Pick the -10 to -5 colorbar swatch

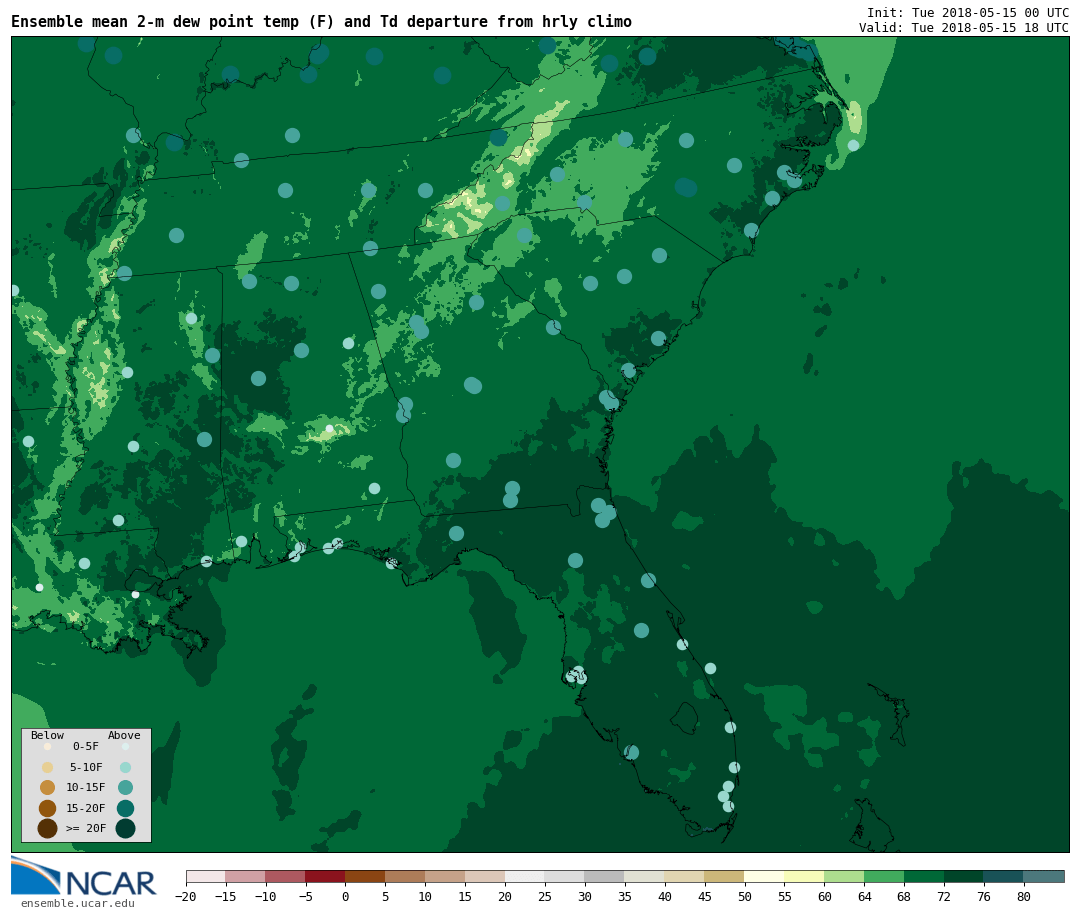point(286,876)
